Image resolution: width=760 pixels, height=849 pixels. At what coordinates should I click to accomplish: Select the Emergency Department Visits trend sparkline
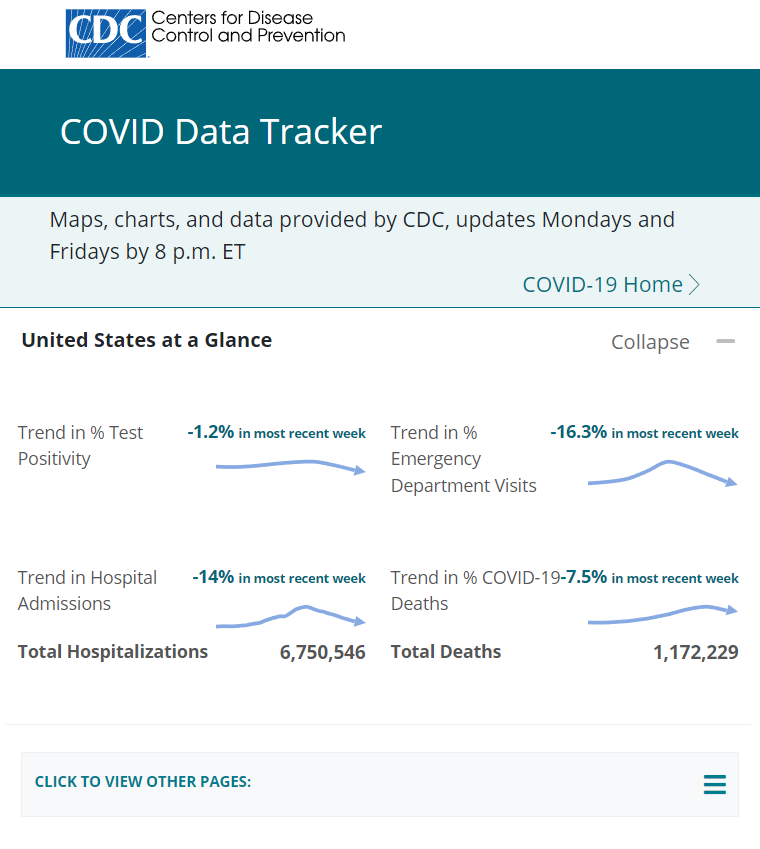coord(662,470)
